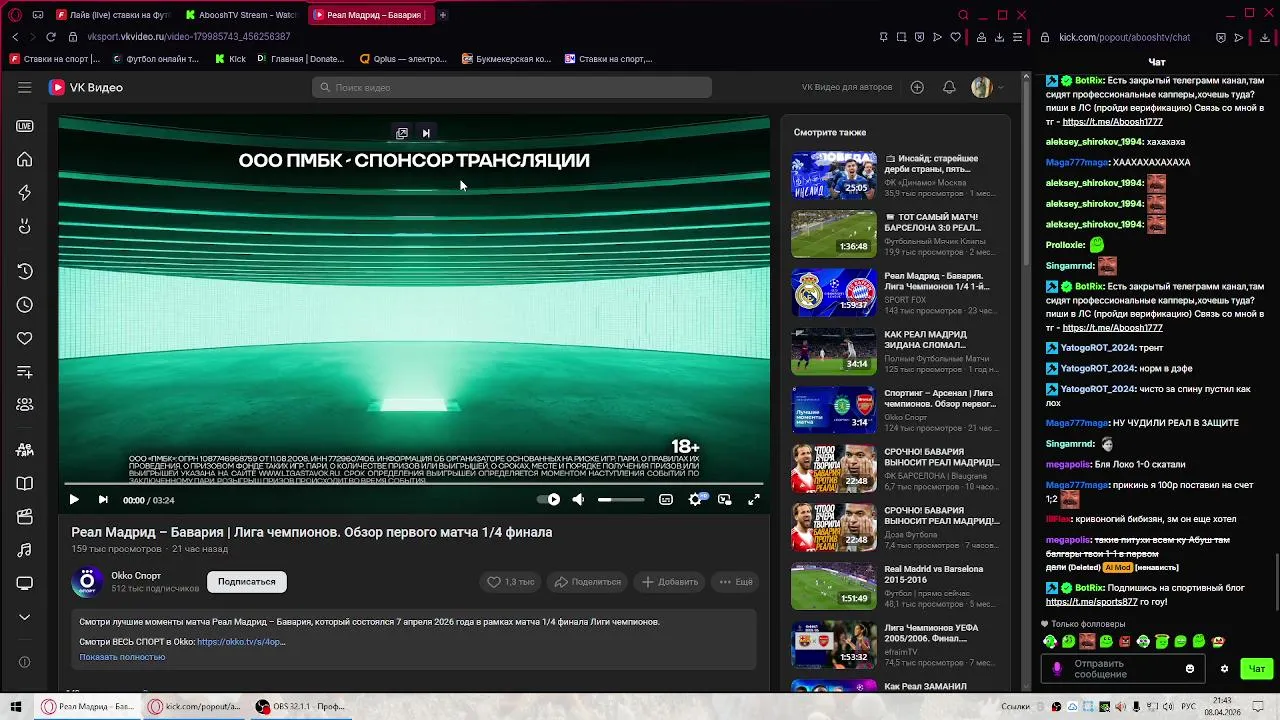Open Music note icon in sidebar

[x=25, y=550]
